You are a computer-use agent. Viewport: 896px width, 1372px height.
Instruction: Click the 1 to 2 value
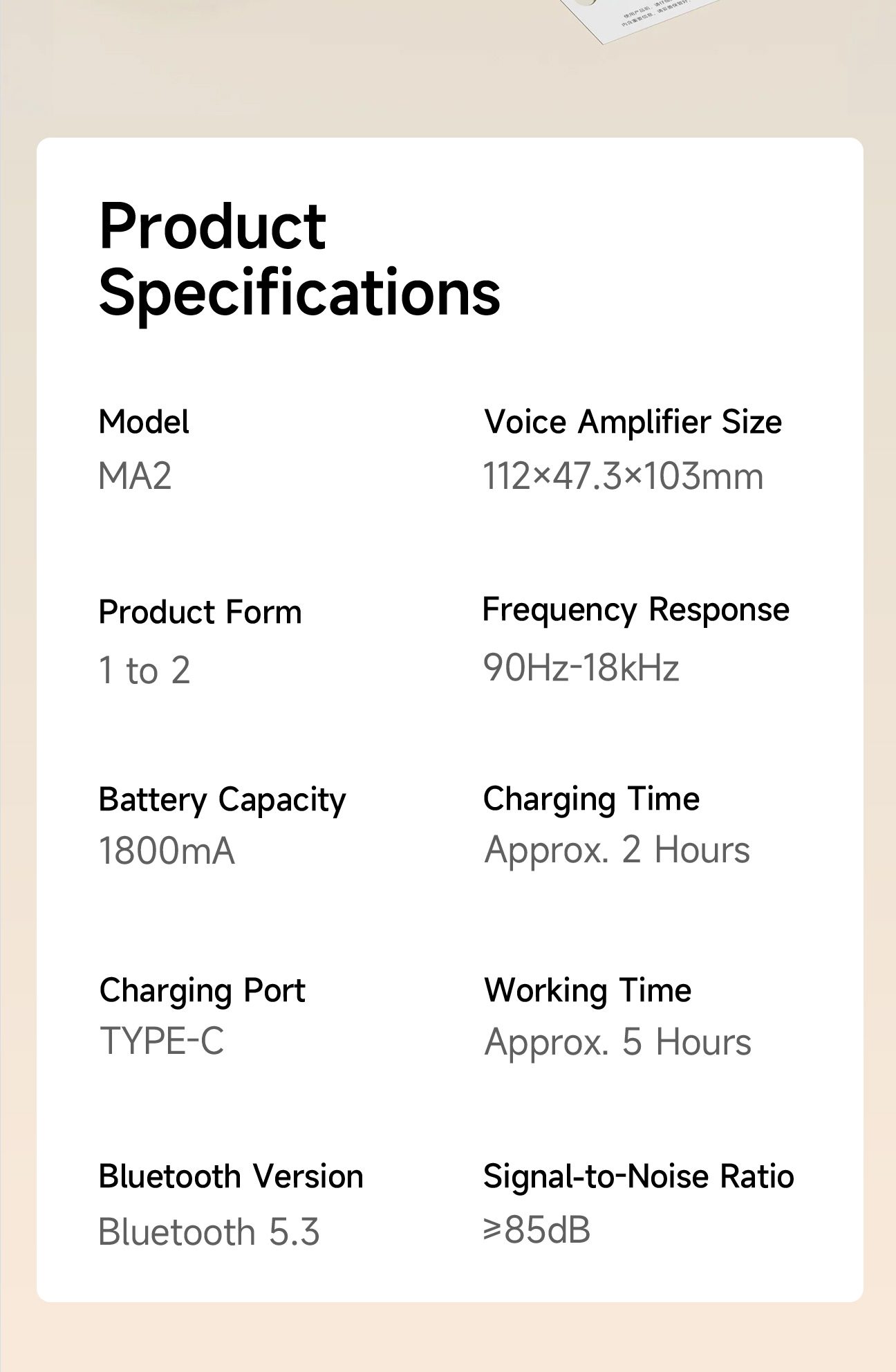(144, 670)
